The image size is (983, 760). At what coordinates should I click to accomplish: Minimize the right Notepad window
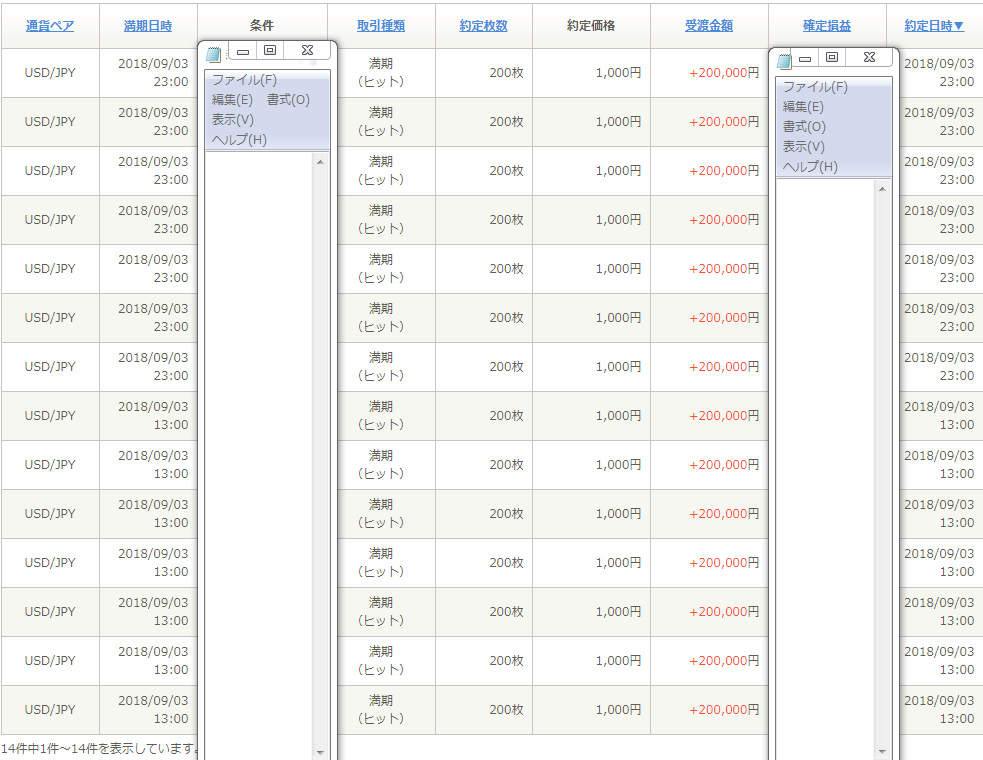(805, 58)
